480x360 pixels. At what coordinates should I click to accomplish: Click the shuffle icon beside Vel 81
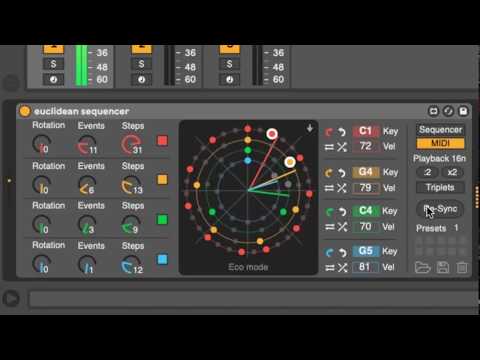pos(342,267)
